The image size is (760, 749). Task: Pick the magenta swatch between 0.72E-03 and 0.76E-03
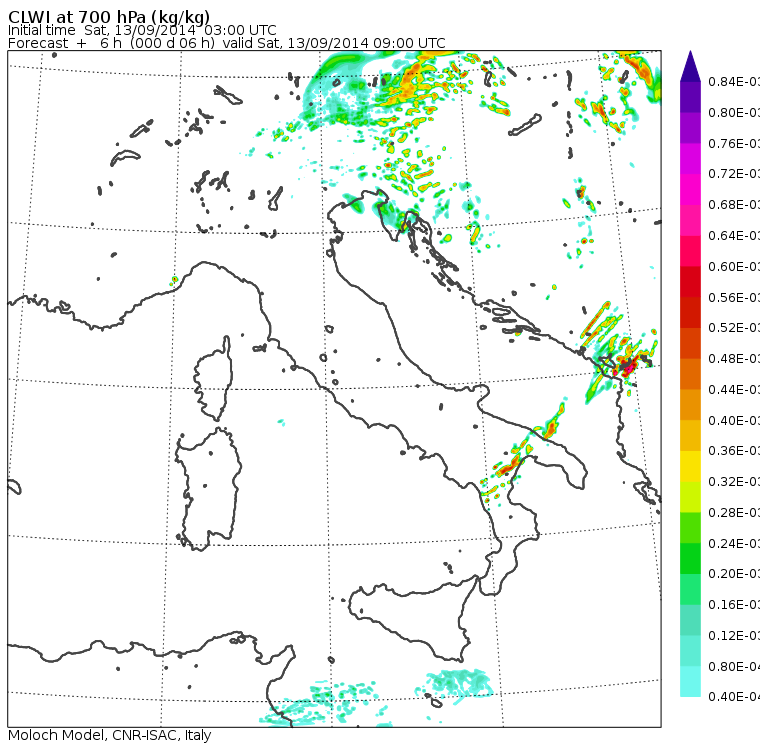click(x=690, y=159)
